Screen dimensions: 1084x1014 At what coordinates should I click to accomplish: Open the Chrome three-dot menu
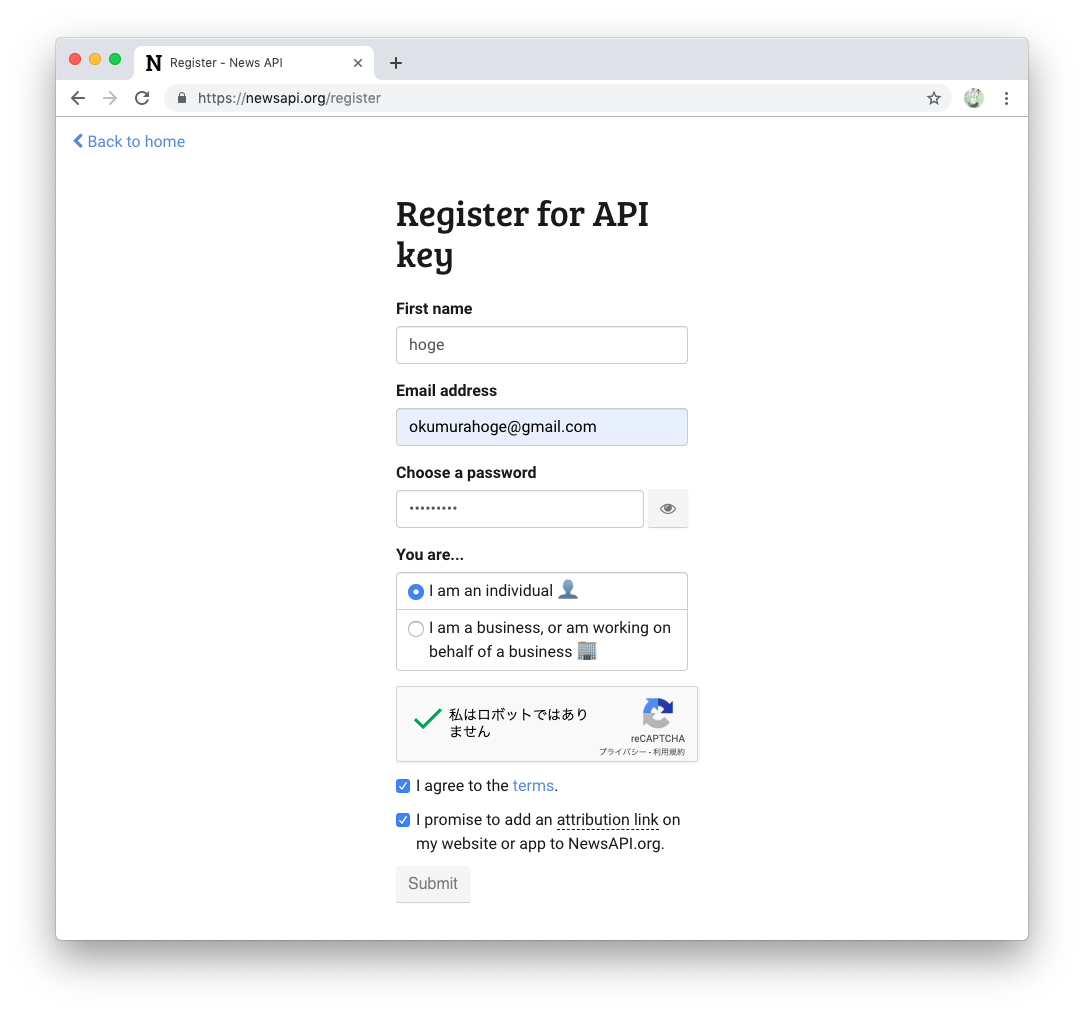click(x=1006, y=98)
